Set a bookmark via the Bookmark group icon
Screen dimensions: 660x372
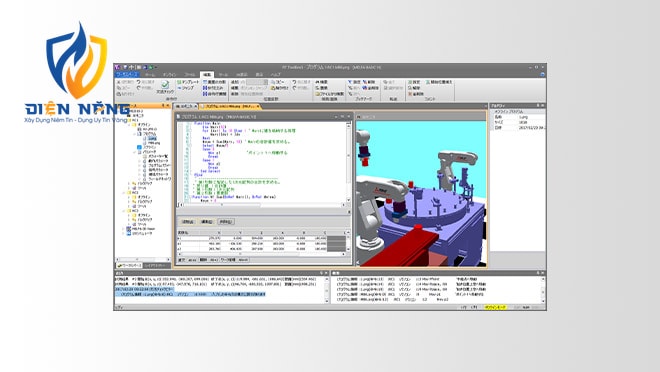pos(350,82)
